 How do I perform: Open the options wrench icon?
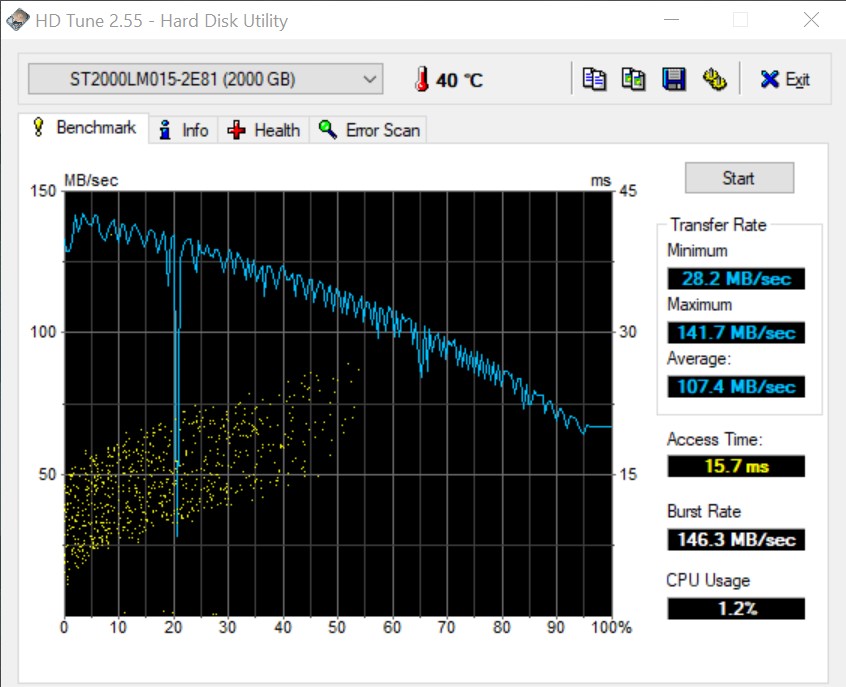coord(714,79)
